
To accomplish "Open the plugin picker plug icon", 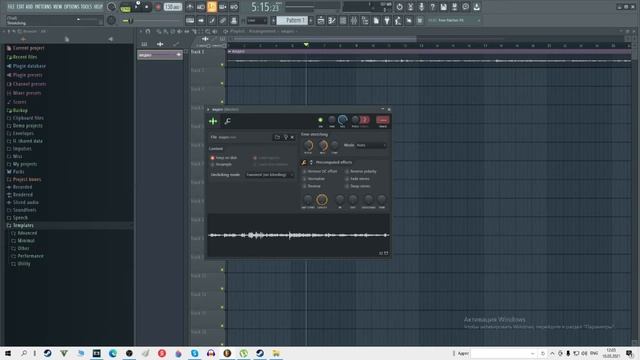I will (x=387, y=20).
